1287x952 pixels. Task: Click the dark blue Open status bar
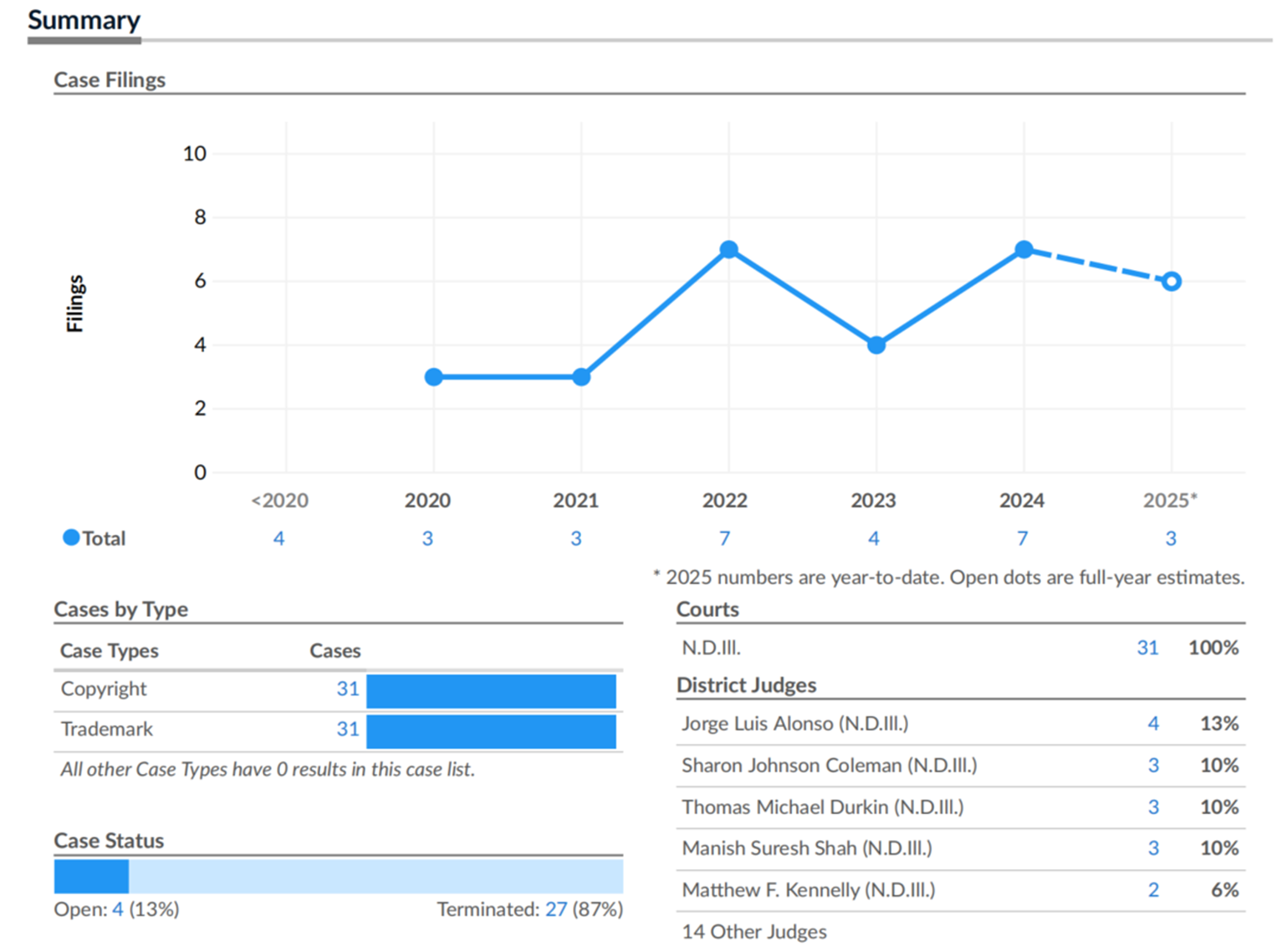click(91, 877)
